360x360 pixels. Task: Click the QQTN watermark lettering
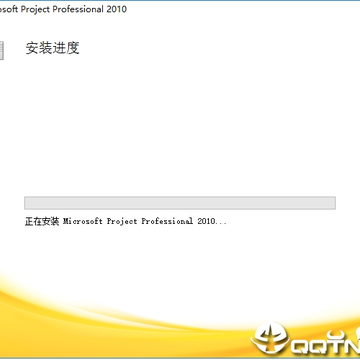point(325,346)
